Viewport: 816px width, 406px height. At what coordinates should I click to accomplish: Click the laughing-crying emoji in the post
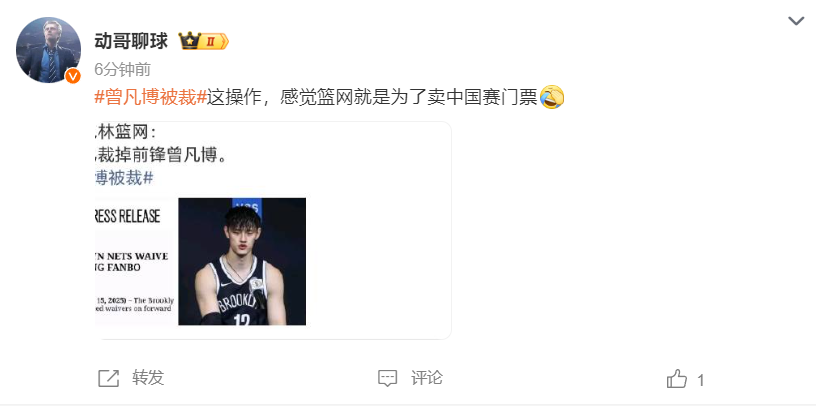(x=552, y=97)
